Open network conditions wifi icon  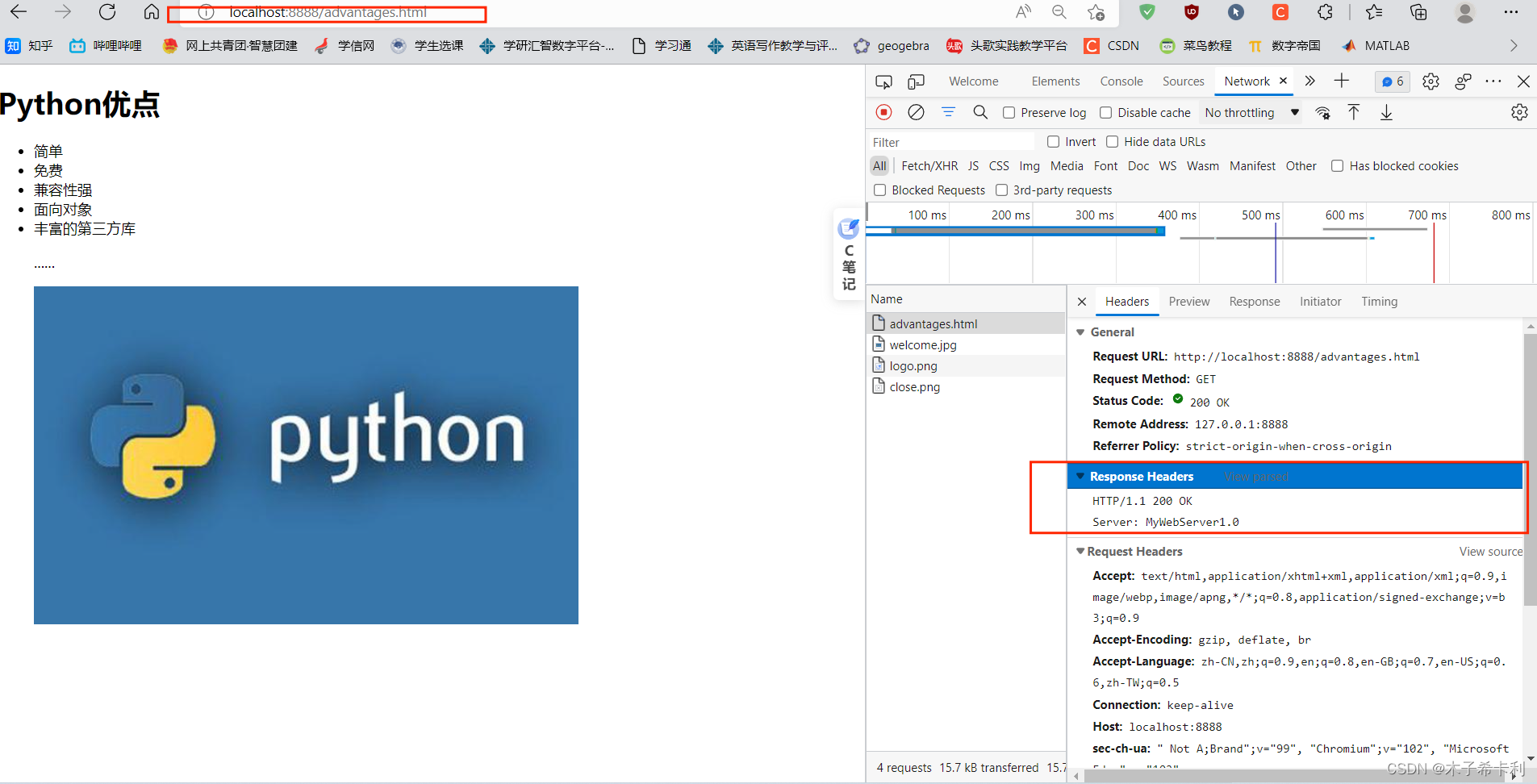coord(1322,113)
